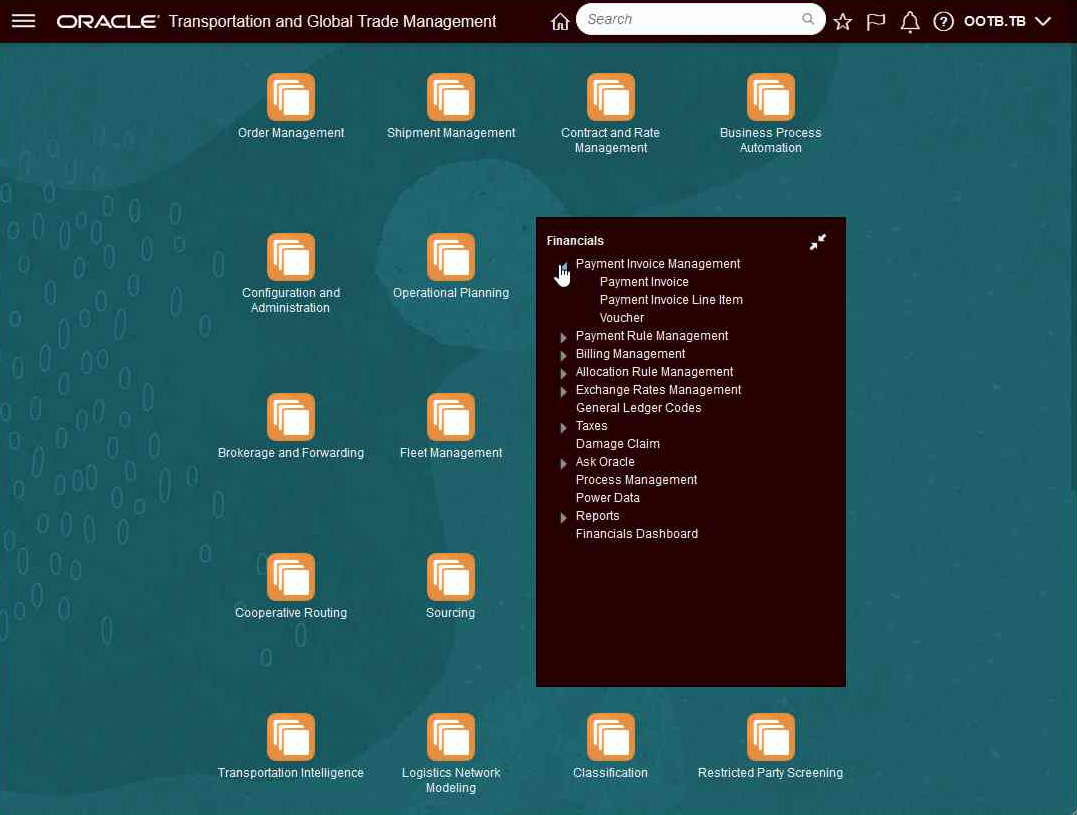Click Payment Invoice Management label
The image size is (1077, 815).
click(657, 264)
